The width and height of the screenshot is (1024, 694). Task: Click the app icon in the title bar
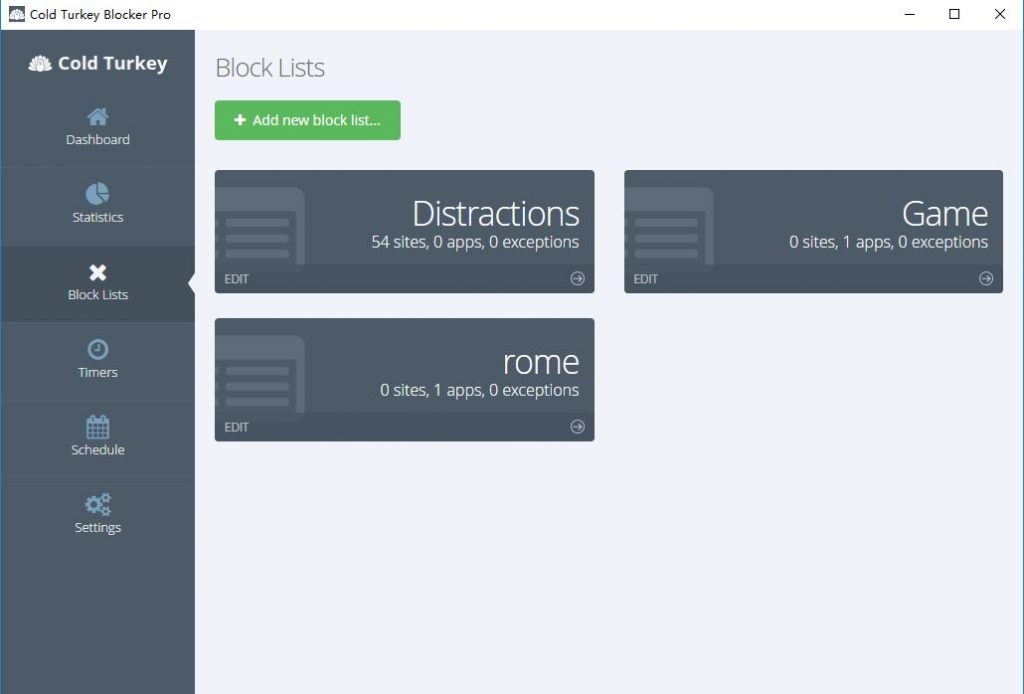click(x=16, y=14)
